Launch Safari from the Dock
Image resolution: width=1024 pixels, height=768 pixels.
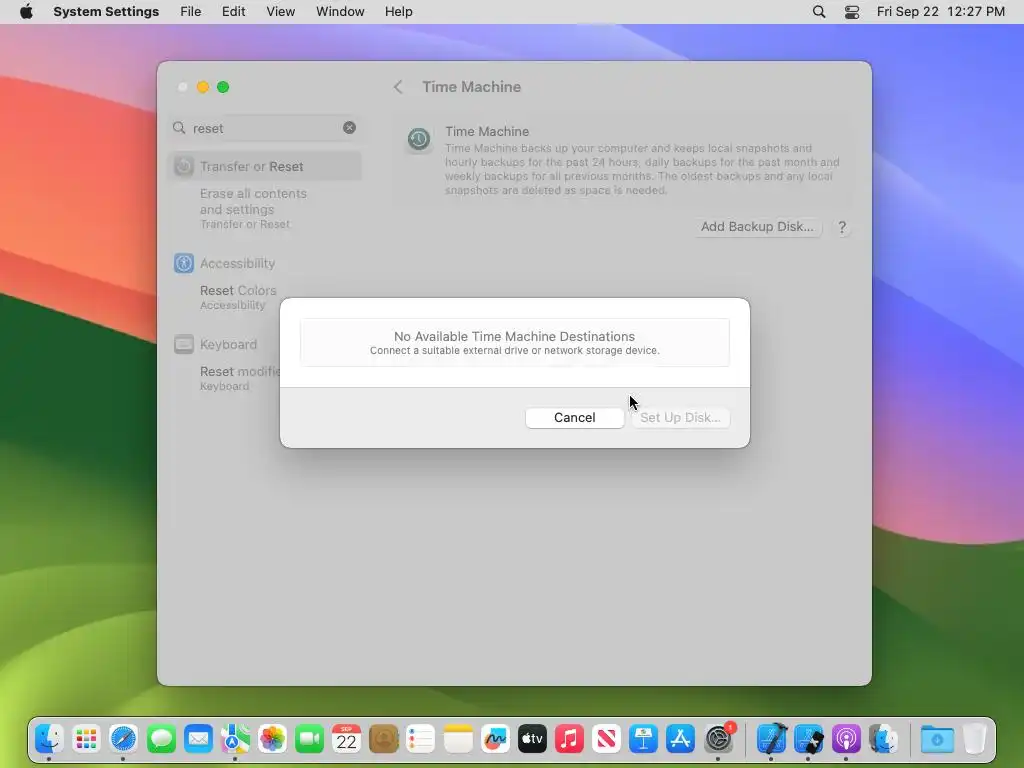click(123, 739)
